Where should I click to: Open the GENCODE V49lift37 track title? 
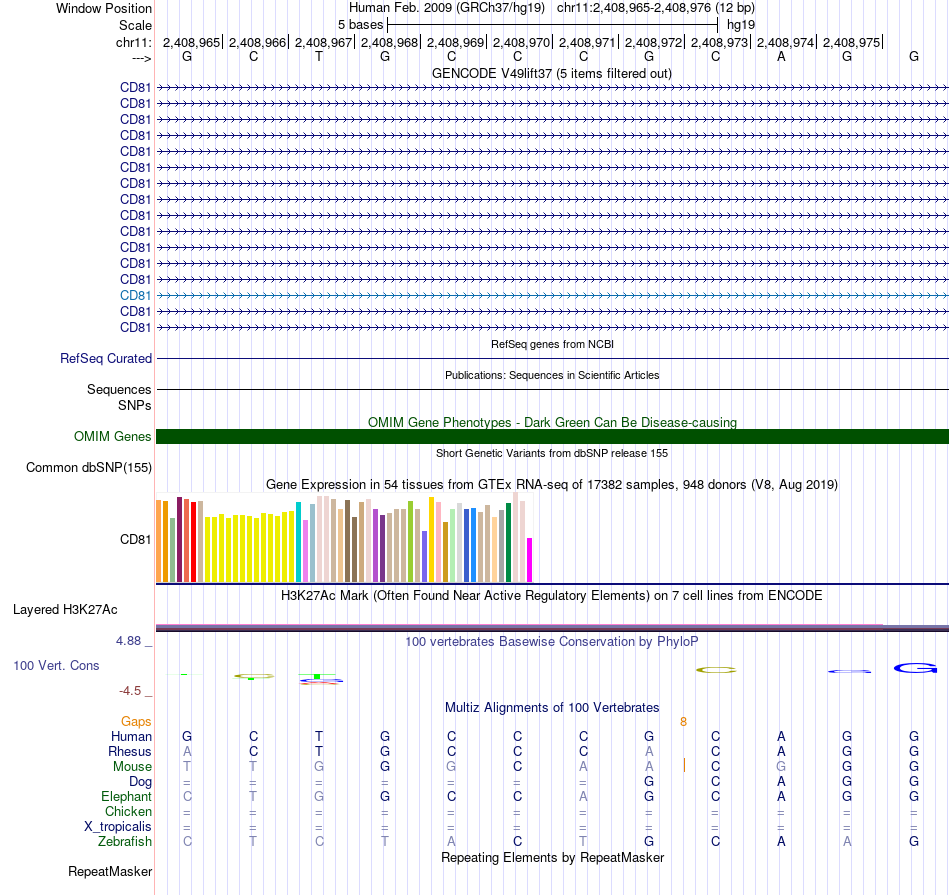pyautogui.click(x=551, y=73)
